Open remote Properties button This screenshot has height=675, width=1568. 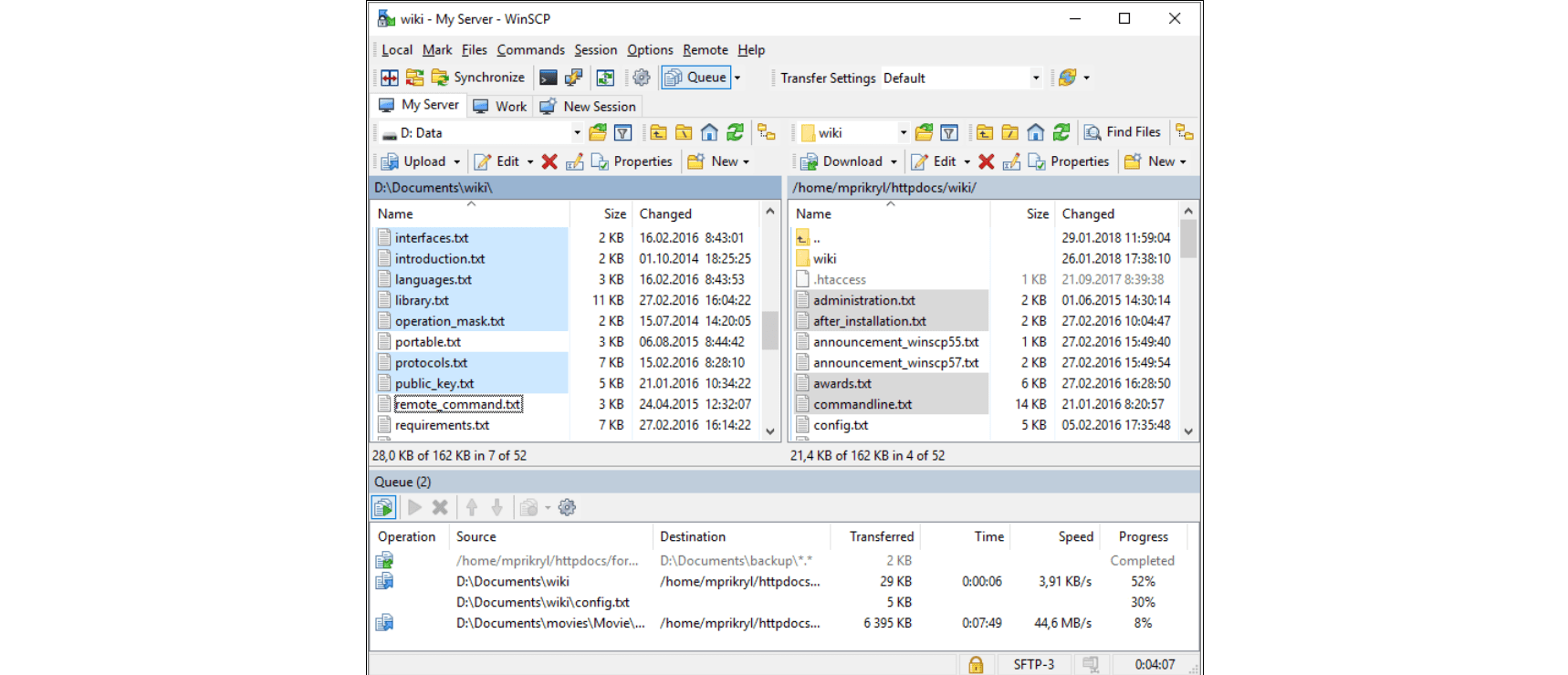point(1069,161)
